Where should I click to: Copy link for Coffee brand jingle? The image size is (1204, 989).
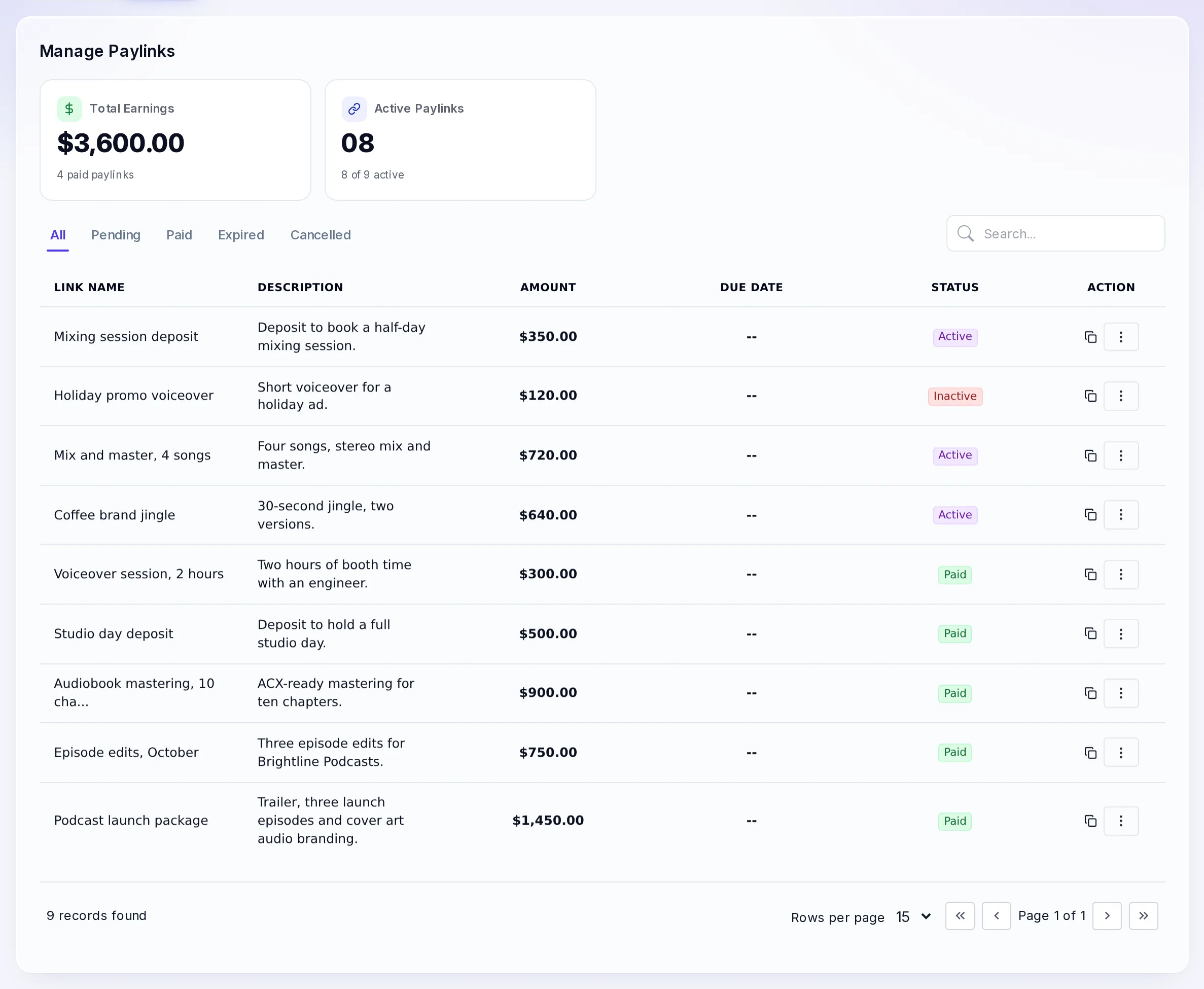(x=1090, y=515)
